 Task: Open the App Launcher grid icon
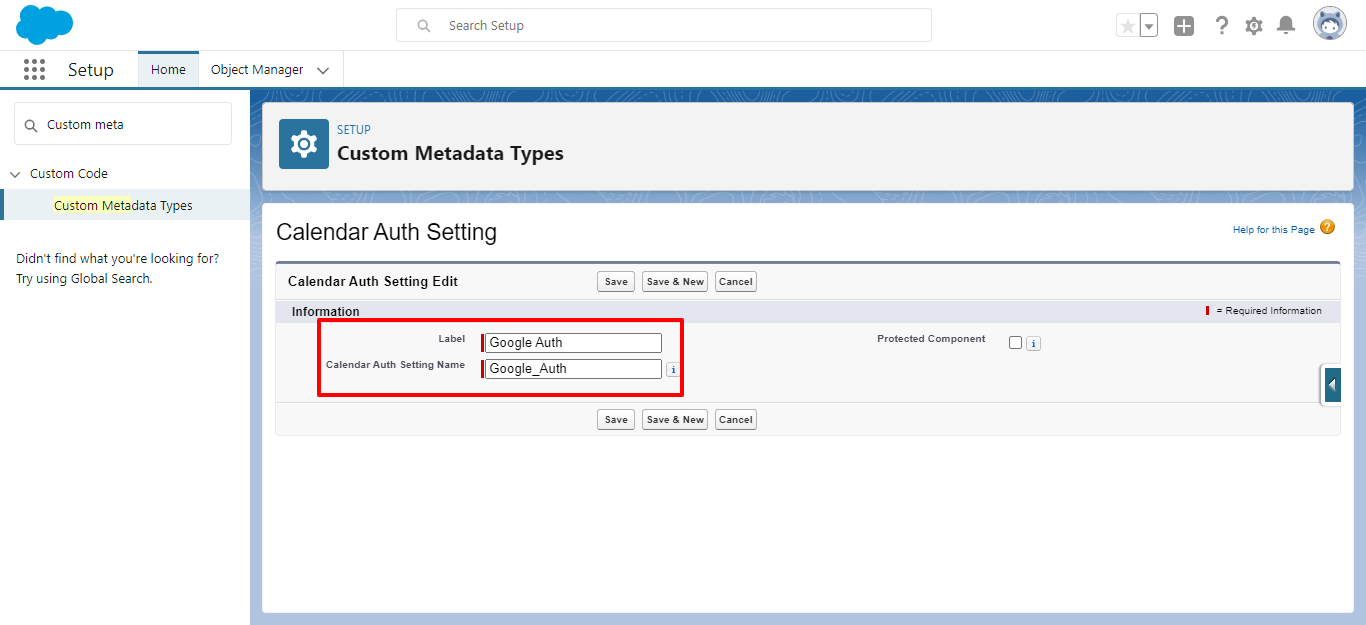click(35, 70)
